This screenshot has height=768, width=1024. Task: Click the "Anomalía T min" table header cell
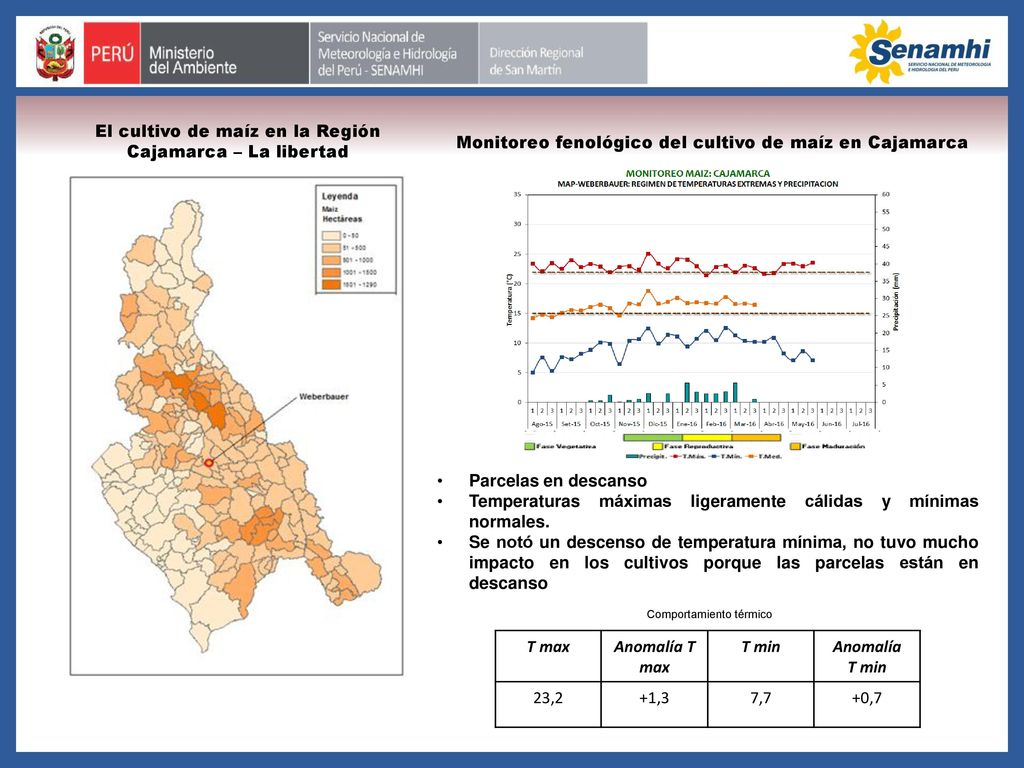pyautogui.click(x=867, y=656)
